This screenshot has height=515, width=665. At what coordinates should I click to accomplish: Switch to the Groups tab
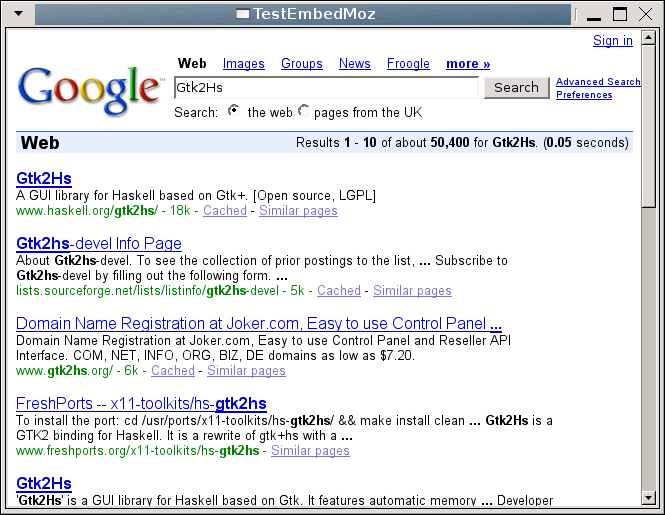pos(302,64)
